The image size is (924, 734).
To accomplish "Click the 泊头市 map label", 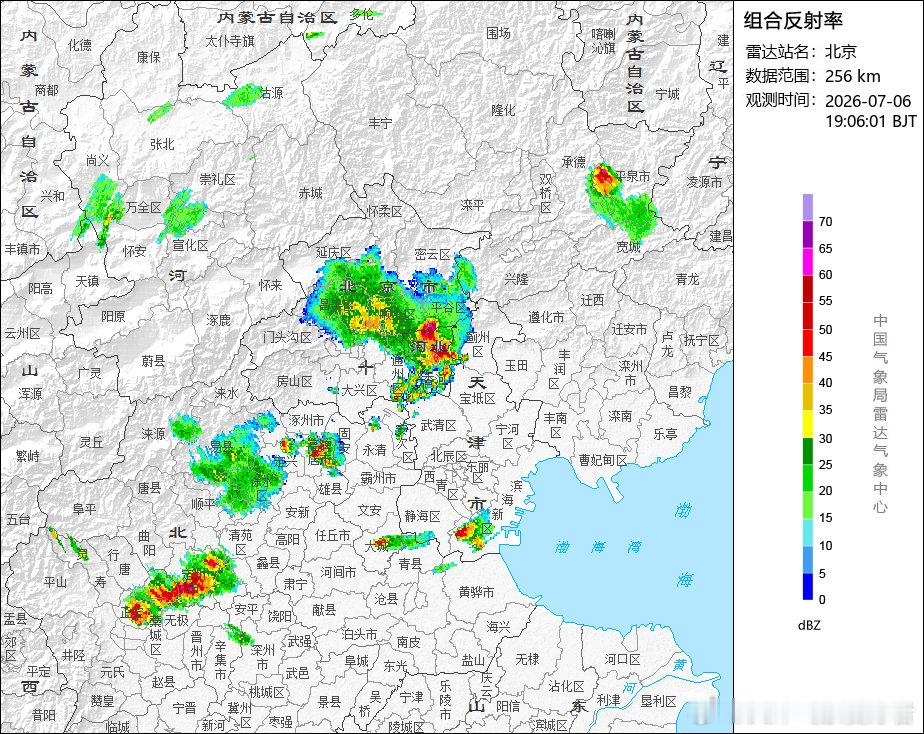I will (x=359, y=634).
